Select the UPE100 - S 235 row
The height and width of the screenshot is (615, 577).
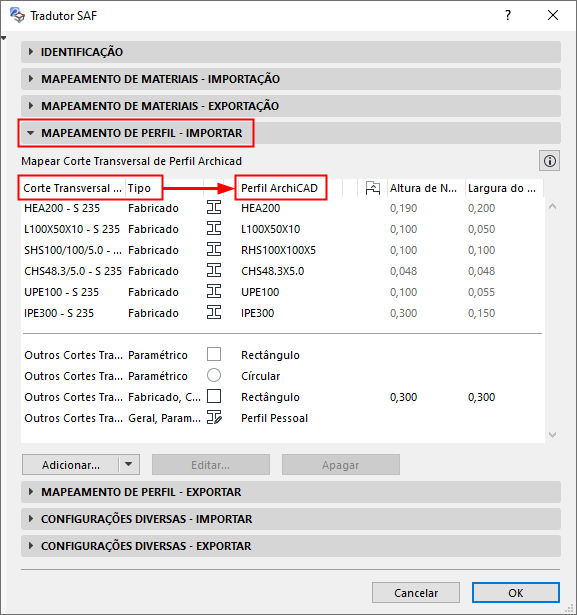pos(282,292)
